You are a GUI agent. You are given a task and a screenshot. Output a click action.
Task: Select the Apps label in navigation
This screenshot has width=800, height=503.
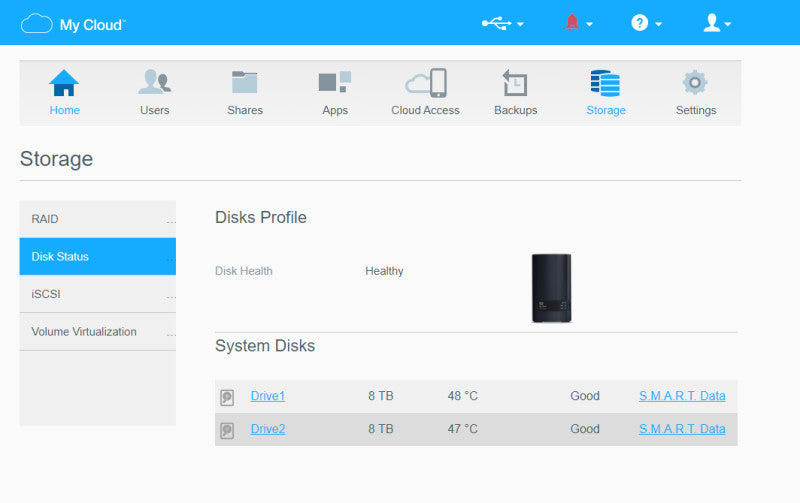[335, 110]
